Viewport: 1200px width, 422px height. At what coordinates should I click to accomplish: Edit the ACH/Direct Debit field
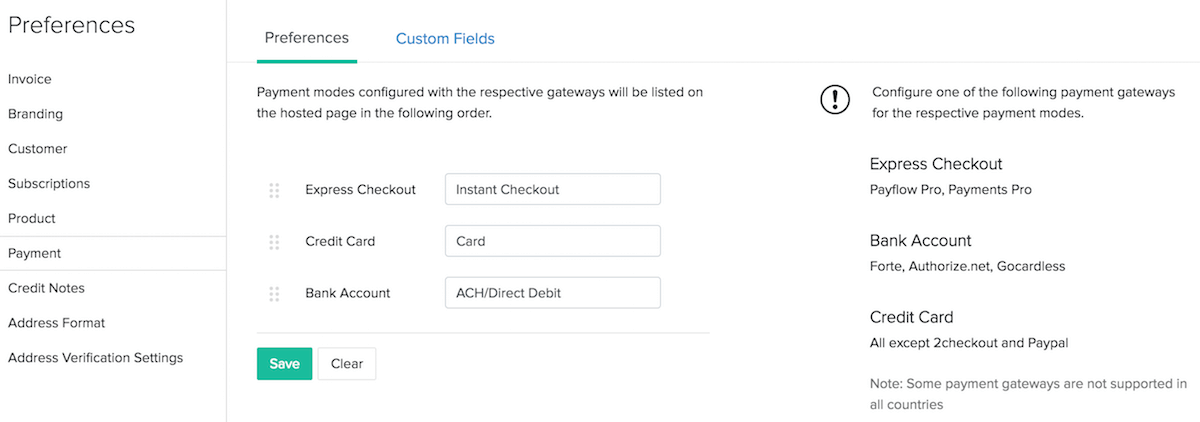point(552,293)
